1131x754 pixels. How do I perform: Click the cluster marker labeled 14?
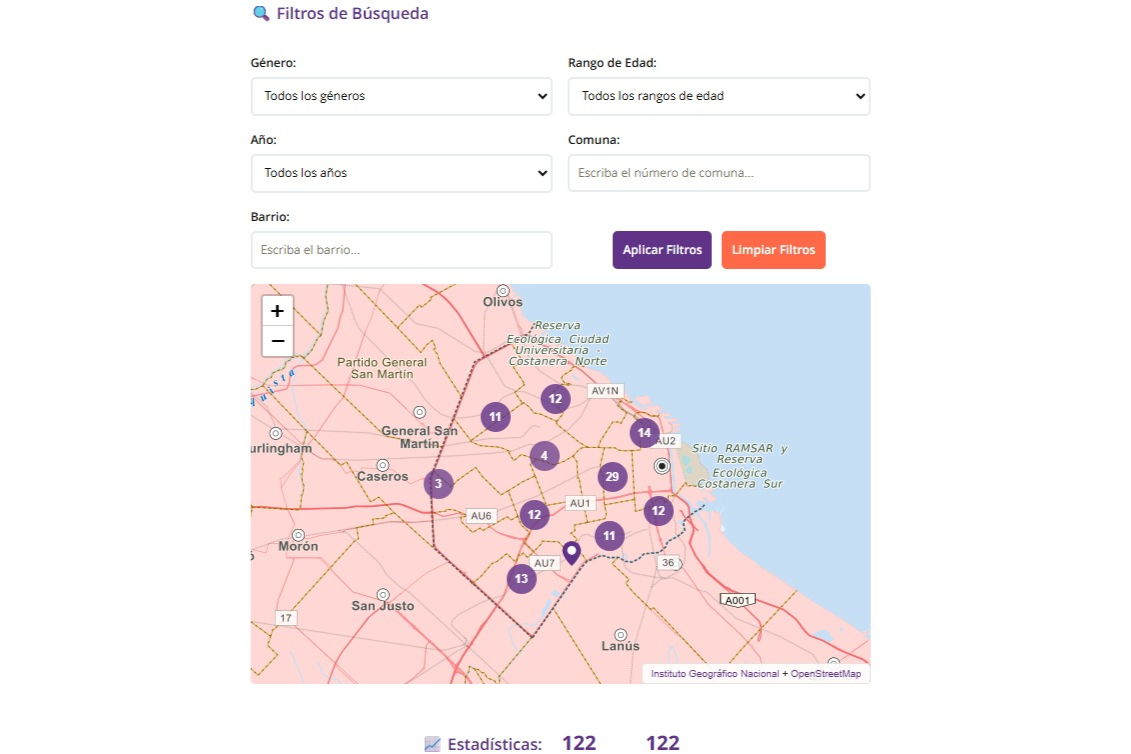[x=644, y=433]
